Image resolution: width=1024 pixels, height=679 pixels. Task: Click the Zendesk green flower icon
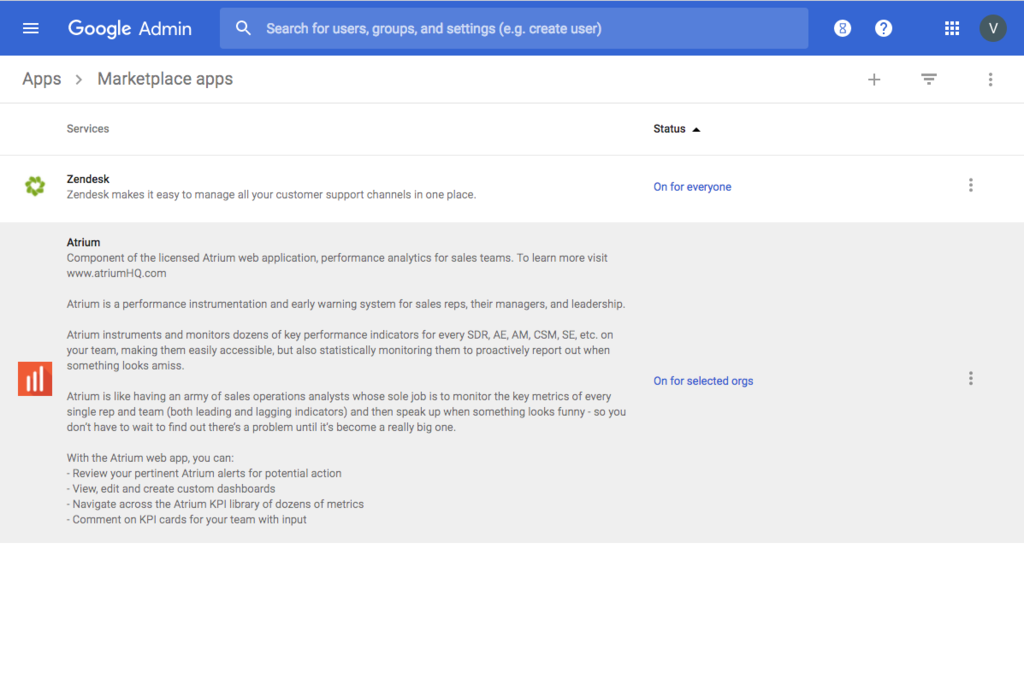coord(35,186)
